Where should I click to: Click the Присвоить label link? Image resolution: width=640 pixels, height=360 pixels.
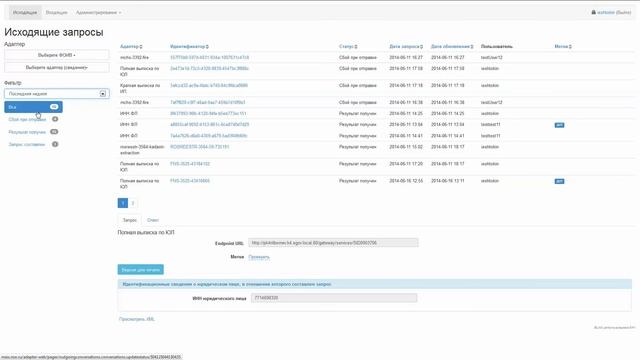[259, 257]
